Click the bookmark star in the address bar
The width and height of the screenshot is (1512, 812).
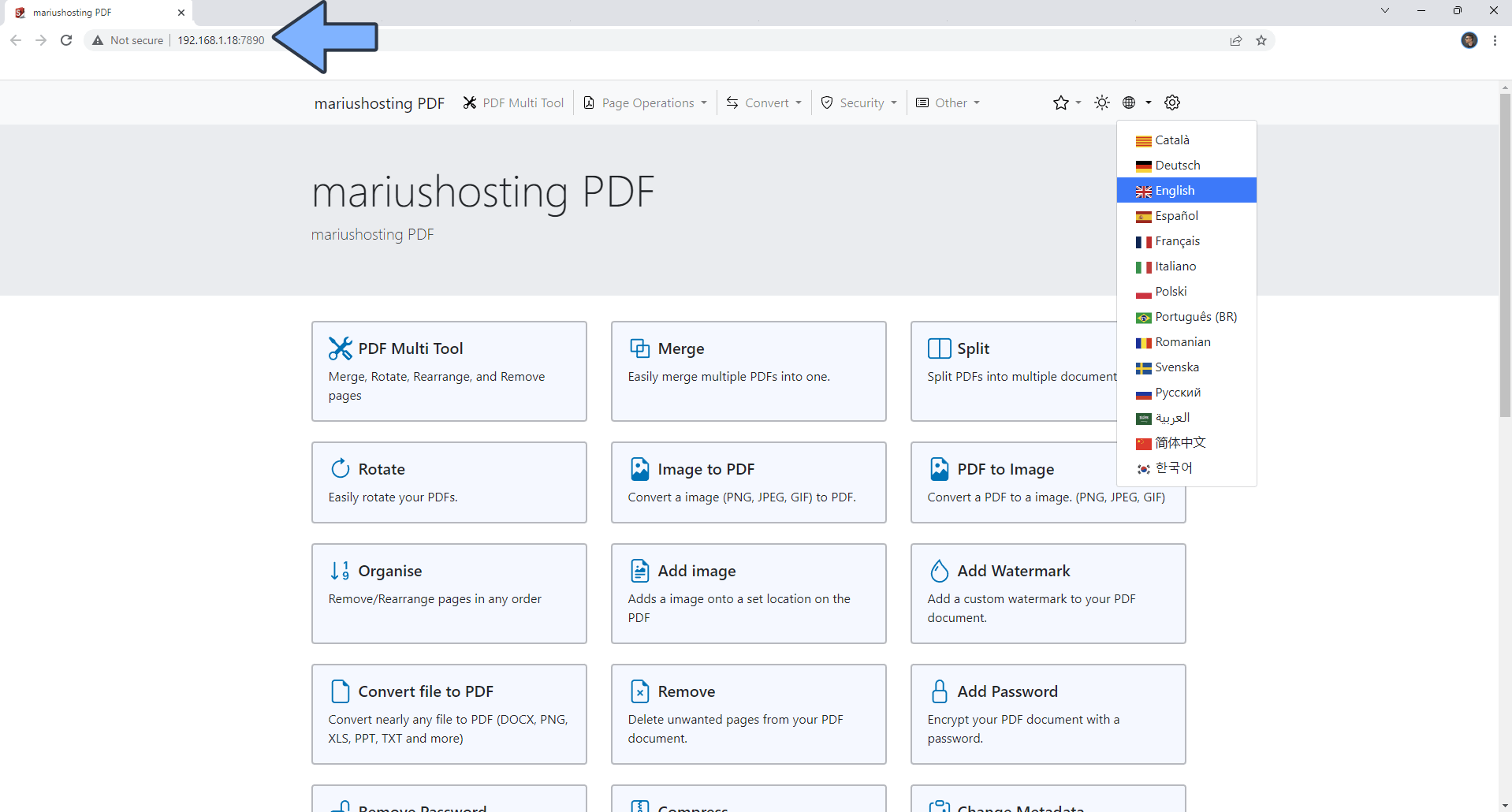pyautogui.click(x=1261, y=40)
